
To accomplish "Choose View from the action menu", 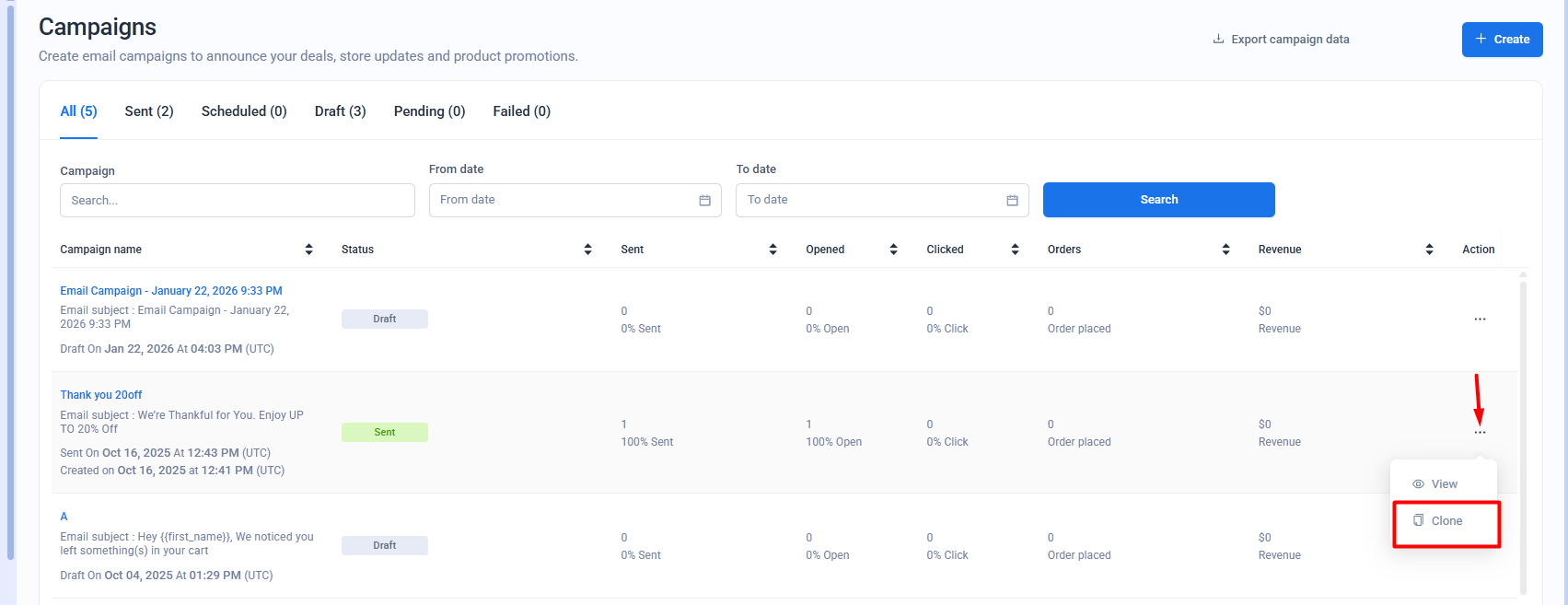I will point(1443,484).
